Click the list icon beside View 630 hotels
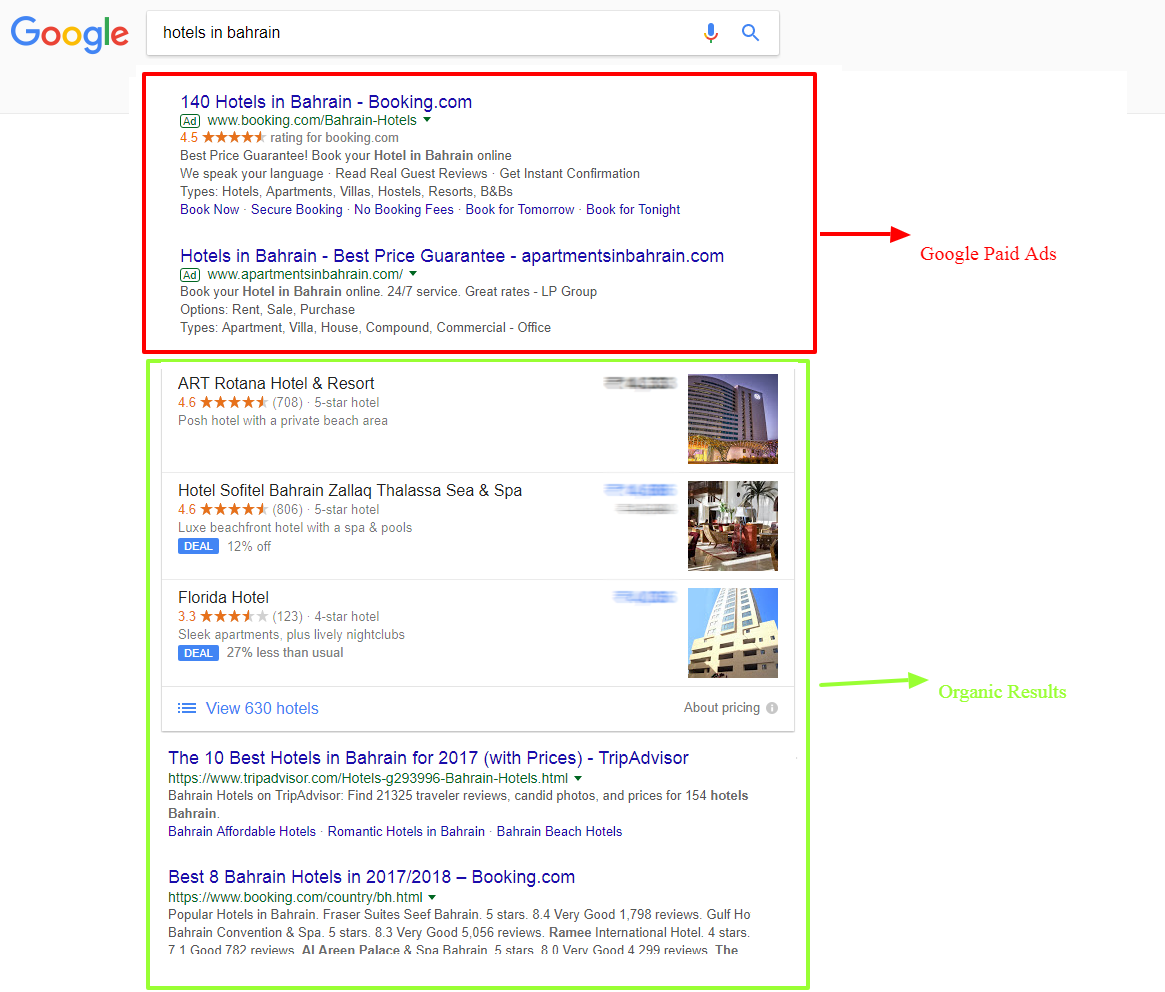 pyautogui.click(x=186, y=708)
